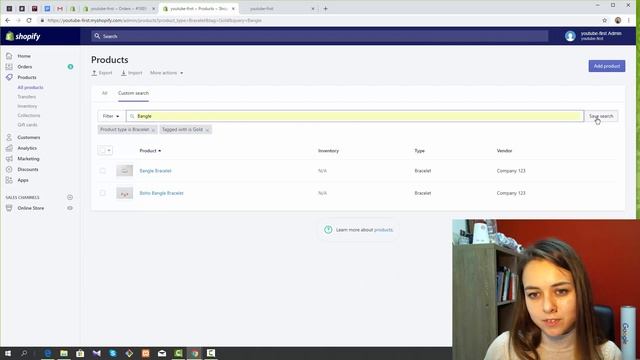Click the browser back arrow
Image resolution: width=640 pixels, height=360 pixels.
8,20
